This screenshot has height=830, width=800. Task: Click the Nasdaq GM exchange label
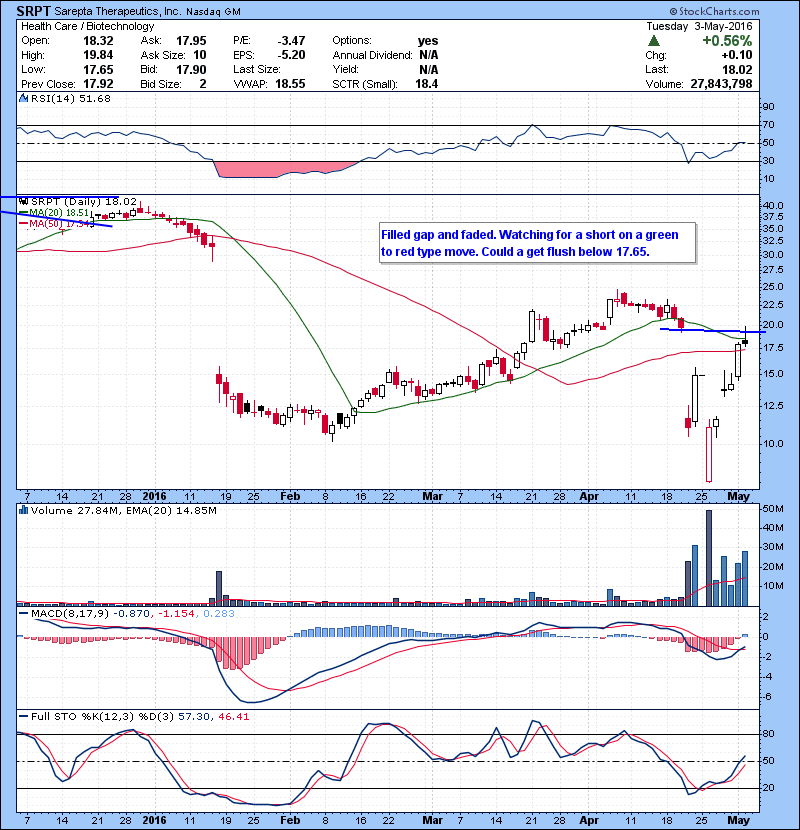[x=213, y=11]
